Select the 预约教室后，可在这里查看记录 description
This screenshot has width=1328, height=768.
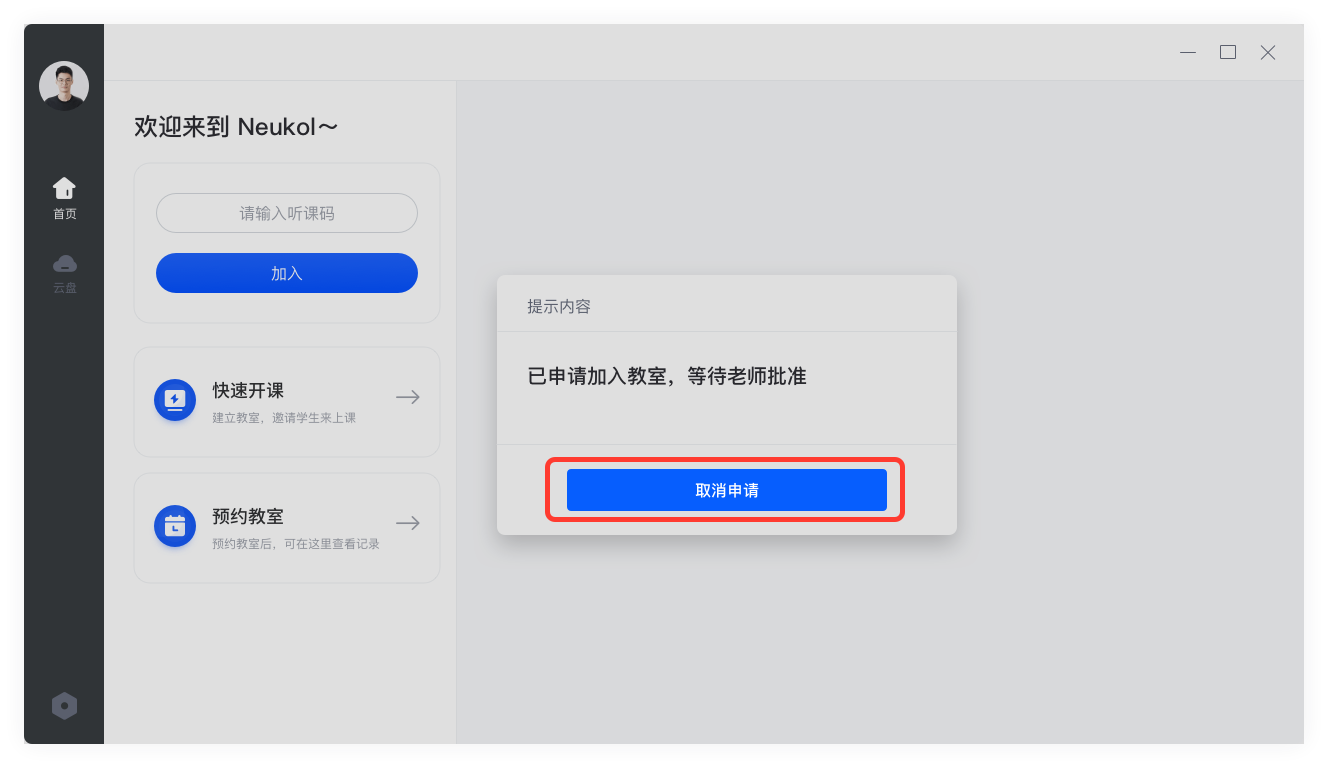pos(296,544)
